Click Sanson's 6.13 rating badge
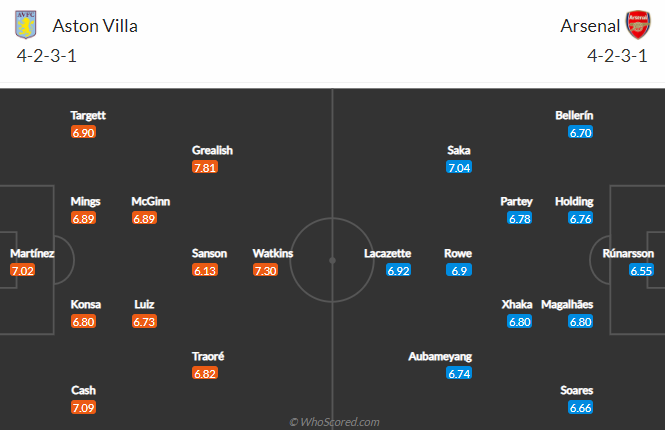 [x=205, y=270]
